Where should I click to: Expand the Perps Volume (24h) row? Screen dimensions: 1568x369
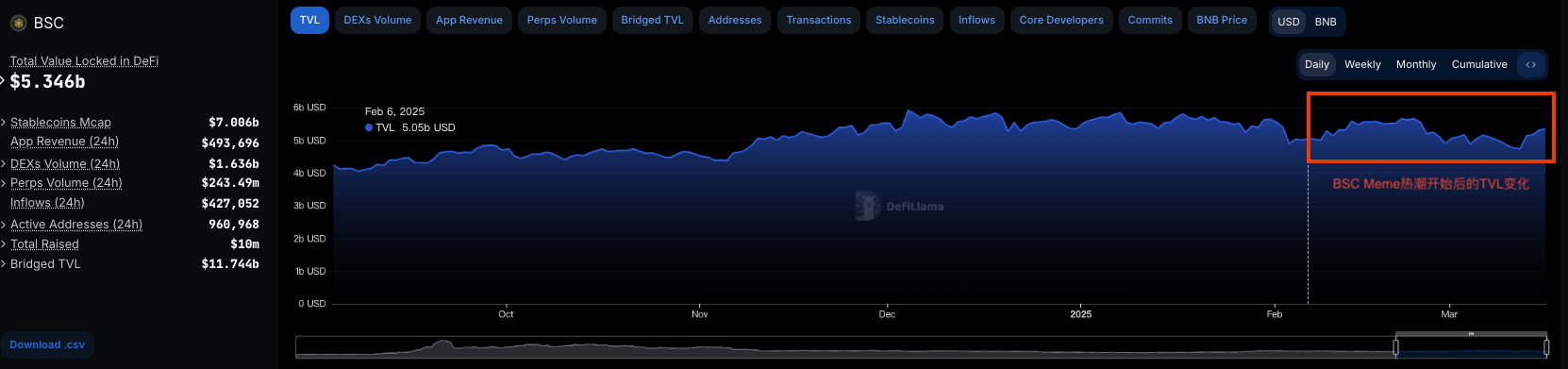4,183
